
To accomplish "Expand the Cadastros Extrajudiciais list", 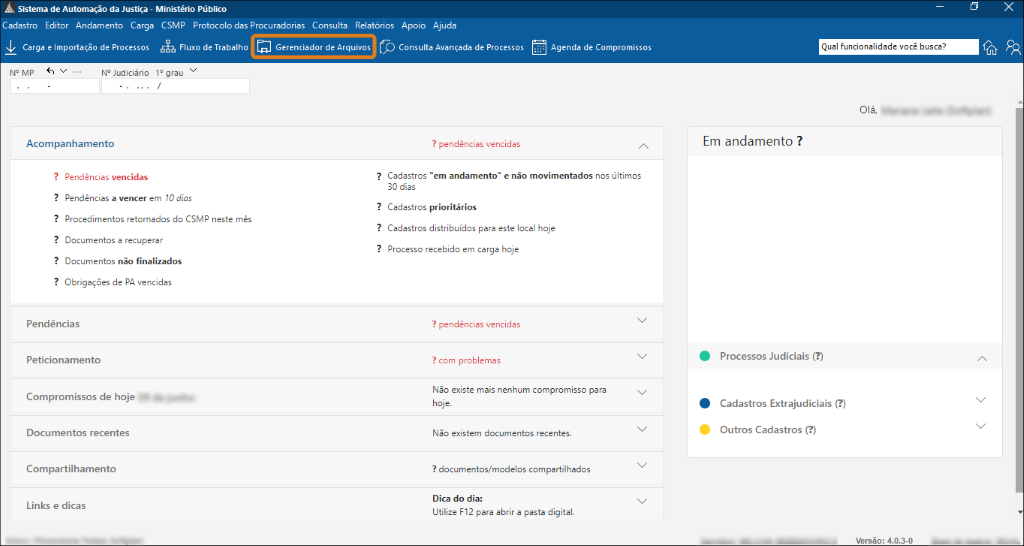I will (981, 400).
